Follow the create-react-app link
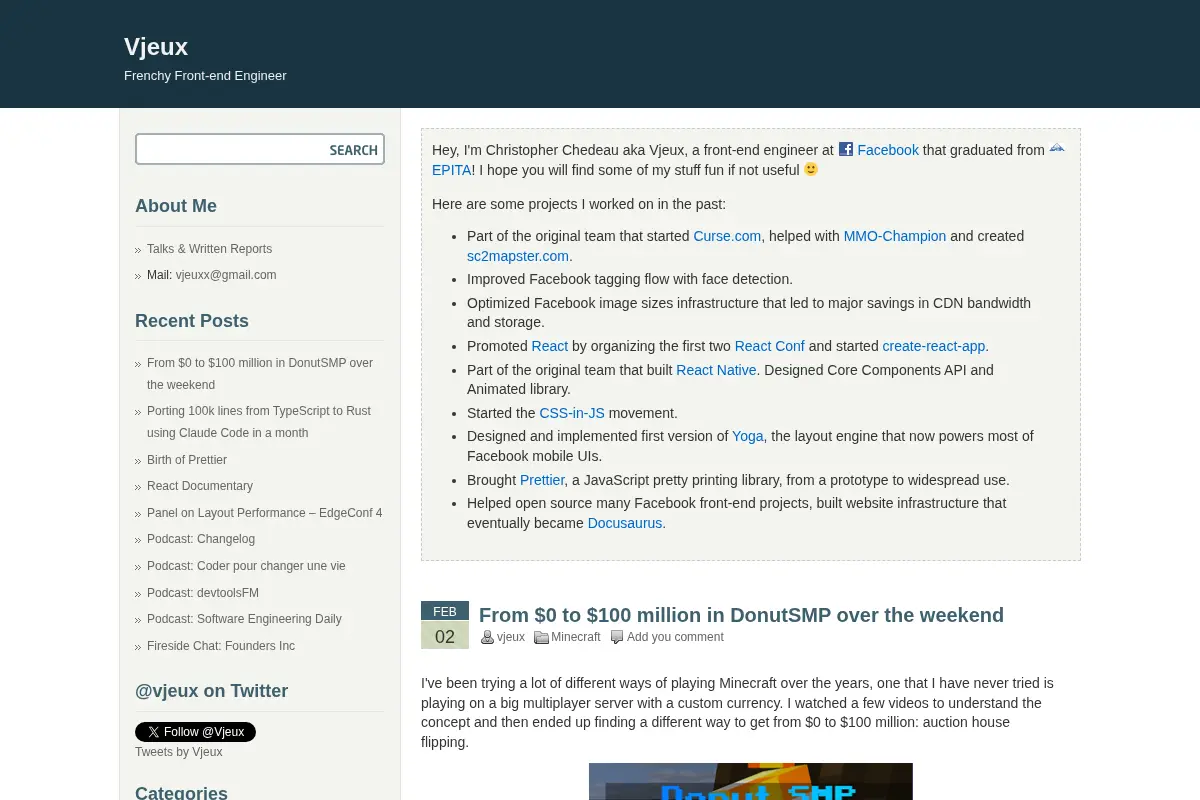This screenshot has height=800, width=1200. pyautogui.click(x=934, y=346)
